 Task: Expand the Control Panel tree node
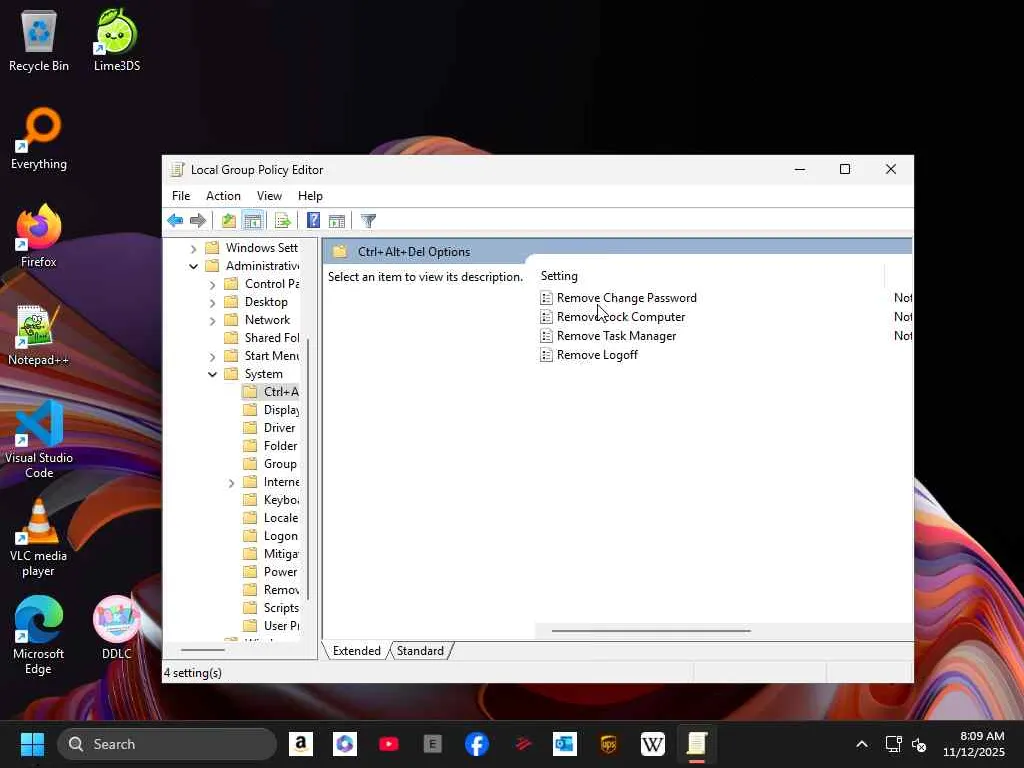tap(212, 285)
